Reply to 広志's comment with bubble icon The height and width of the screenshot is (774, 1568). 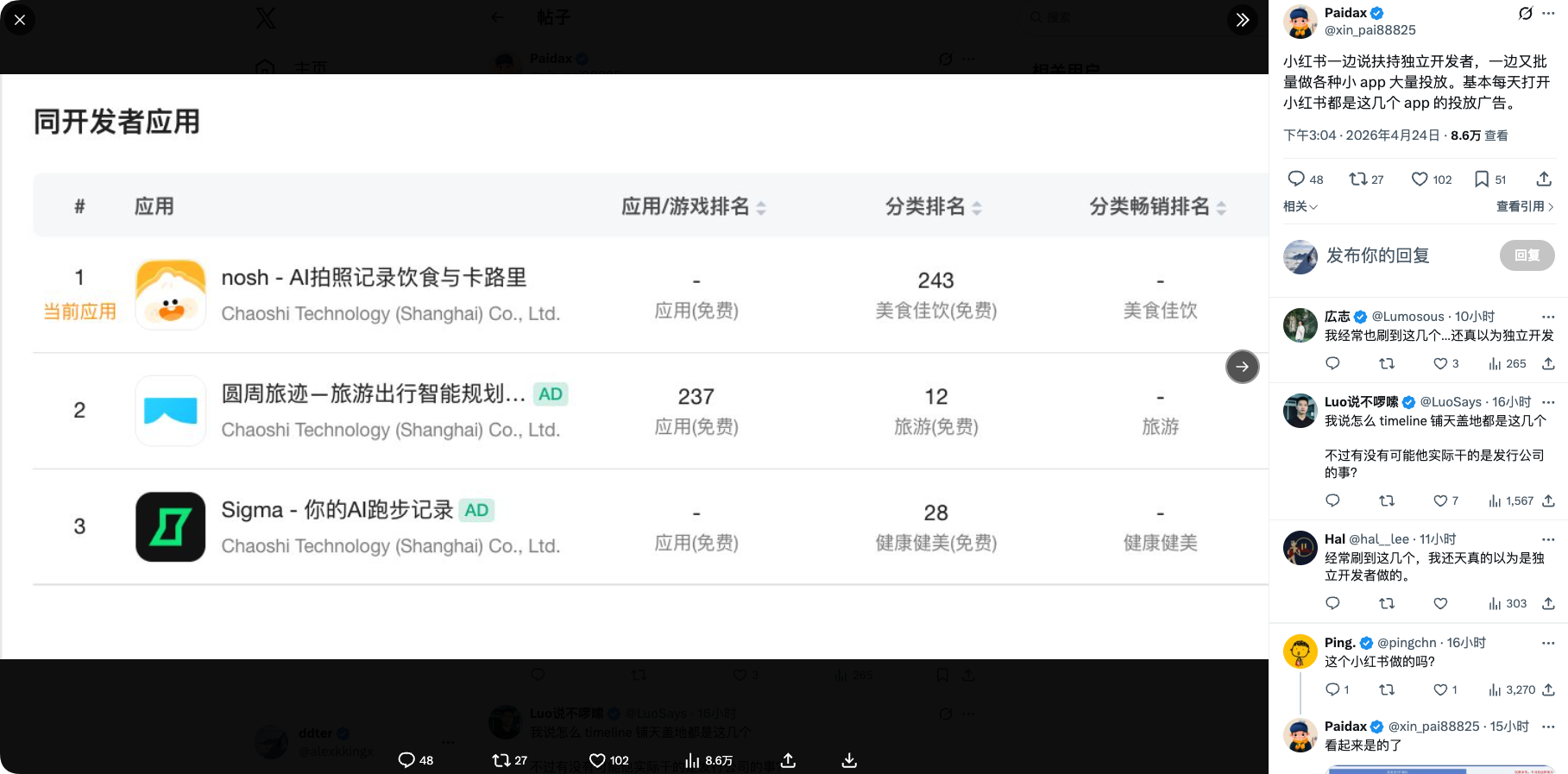coord(1332,363)
